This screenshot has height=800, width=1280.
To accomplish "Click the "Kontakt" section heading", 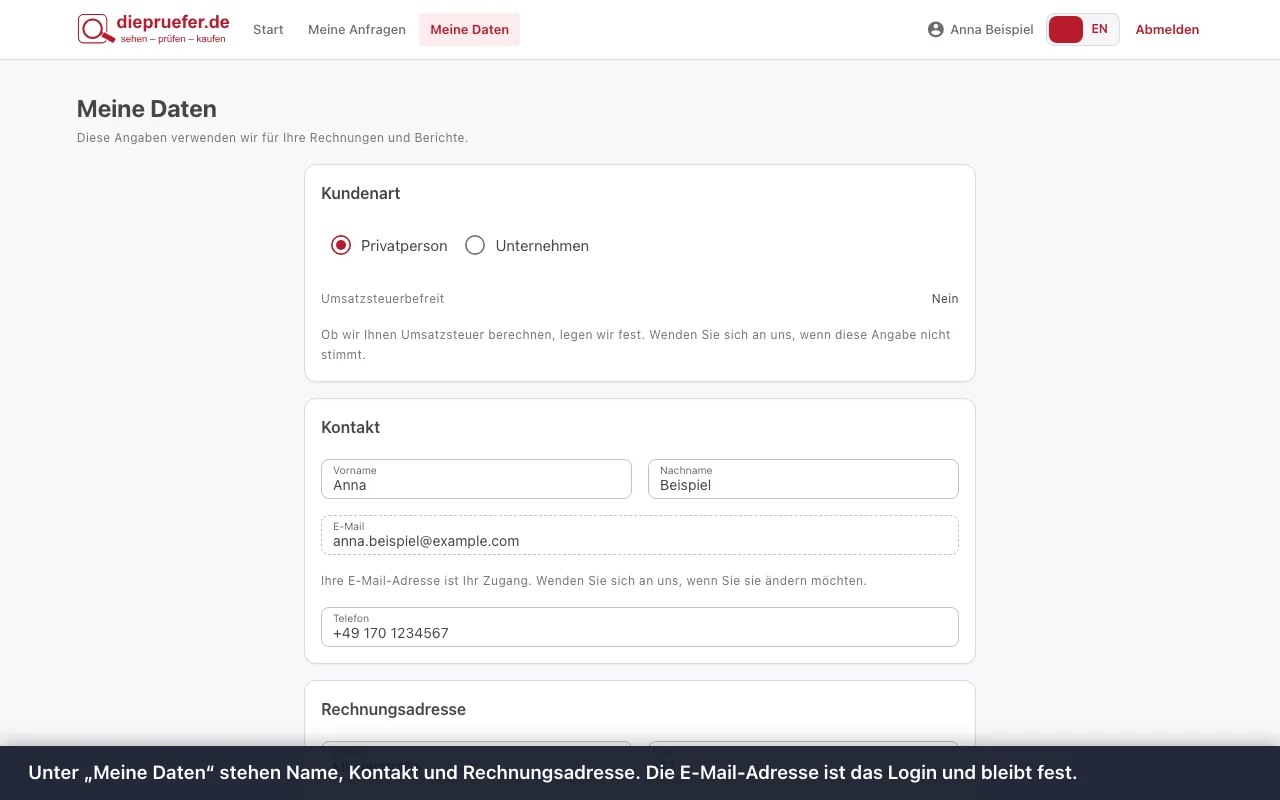I will 351,428.
